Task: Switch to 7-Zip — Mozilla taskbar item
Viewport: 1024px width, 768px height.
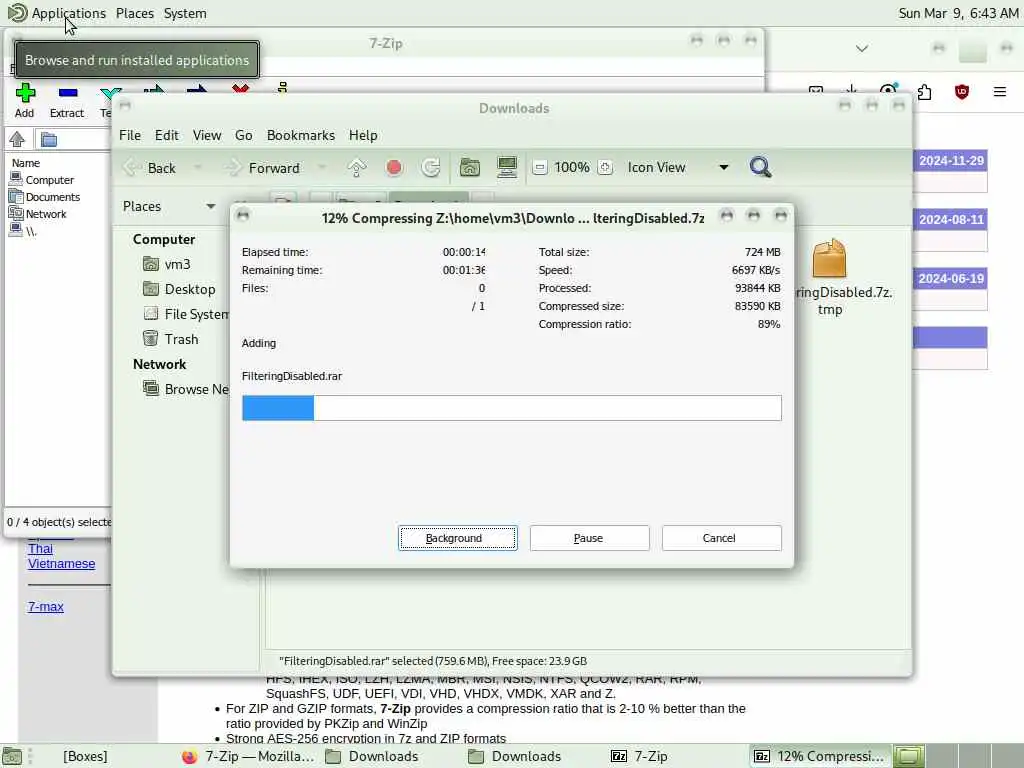Action: click(x=248, y=756)
